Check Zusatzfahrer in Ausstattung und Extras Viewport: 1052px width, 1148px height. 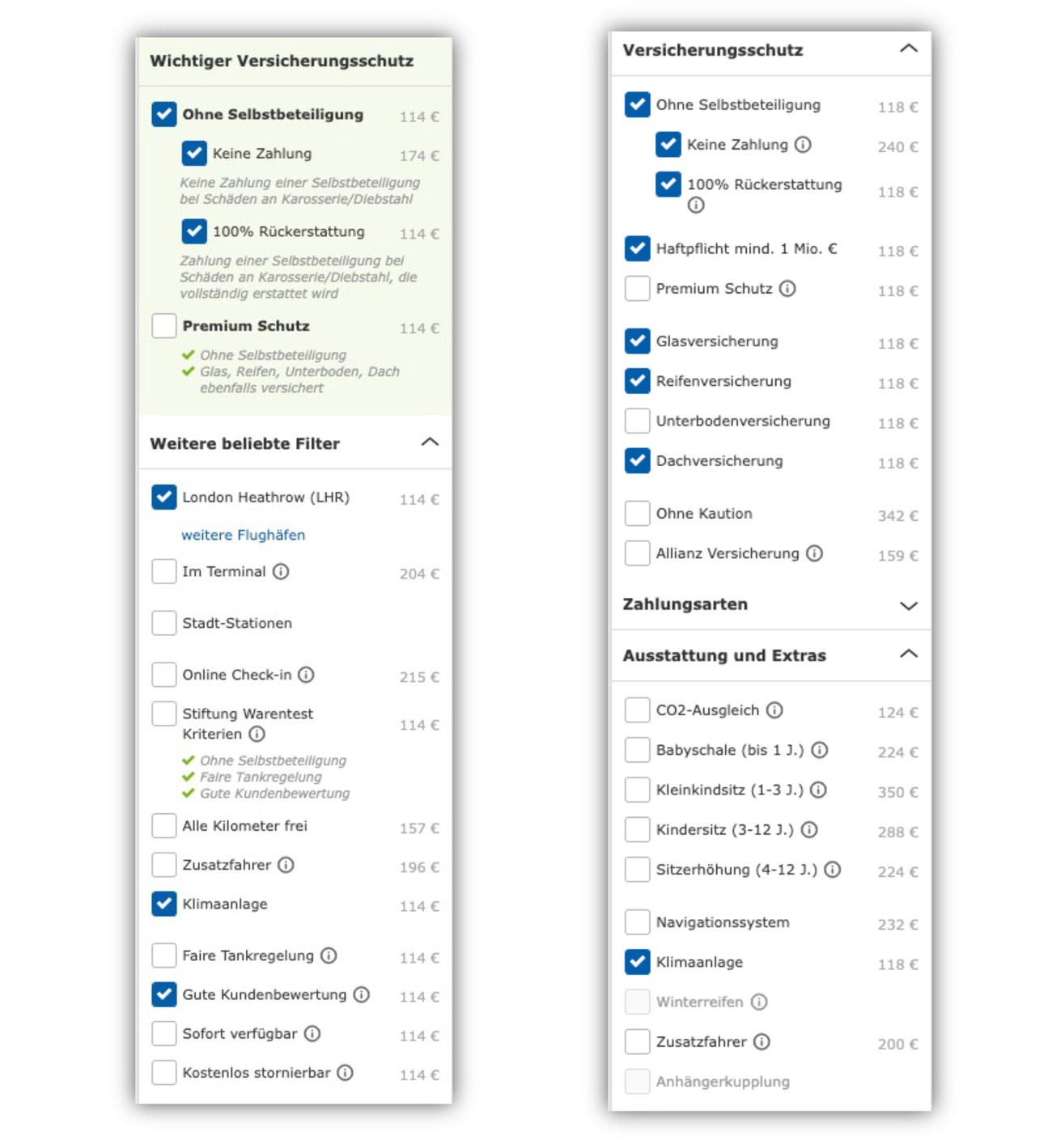coord(638,1042)
